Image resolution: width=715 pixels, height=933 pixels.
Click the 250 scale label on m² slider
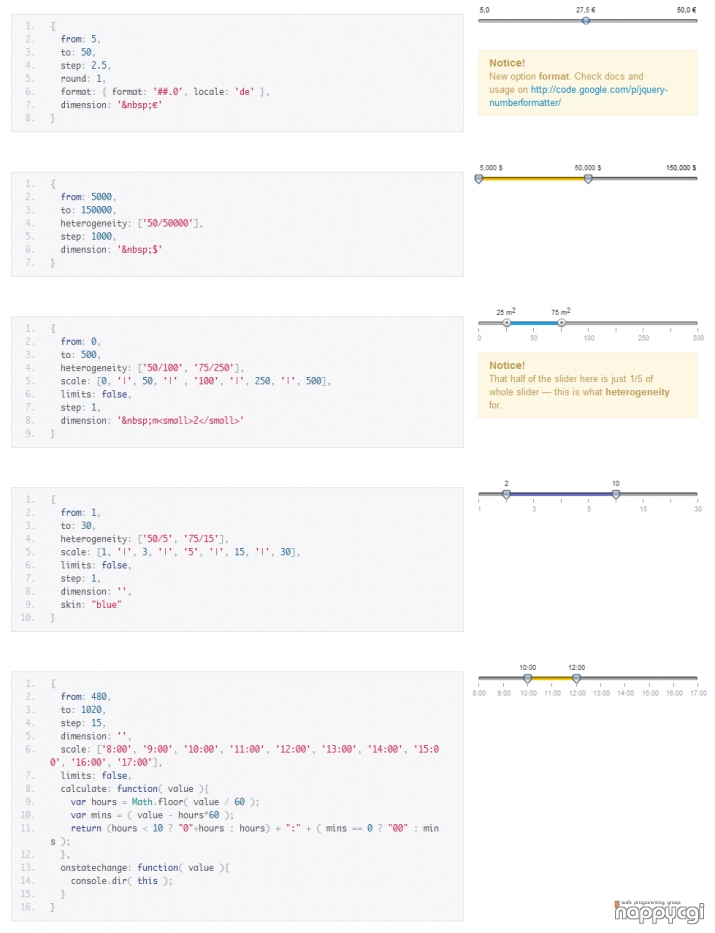click(643, 338)
